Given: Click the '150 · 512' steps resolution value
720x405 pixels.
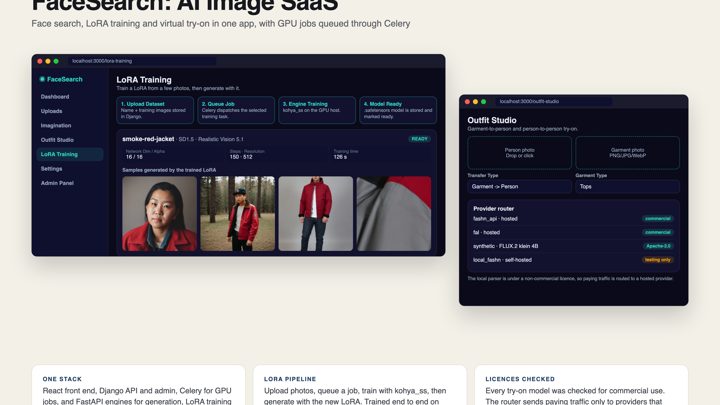Looking at the screenshot, I should coord(241,157).
